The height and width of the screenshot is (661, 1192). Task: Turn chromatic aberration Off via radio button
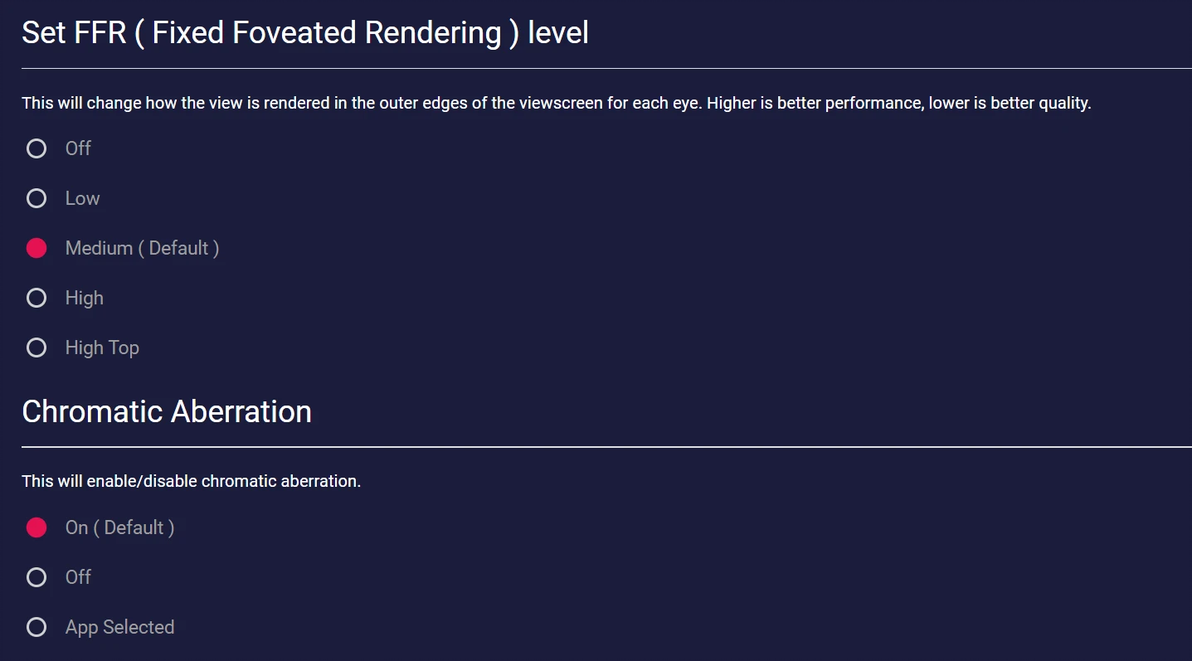click(37, 578)
